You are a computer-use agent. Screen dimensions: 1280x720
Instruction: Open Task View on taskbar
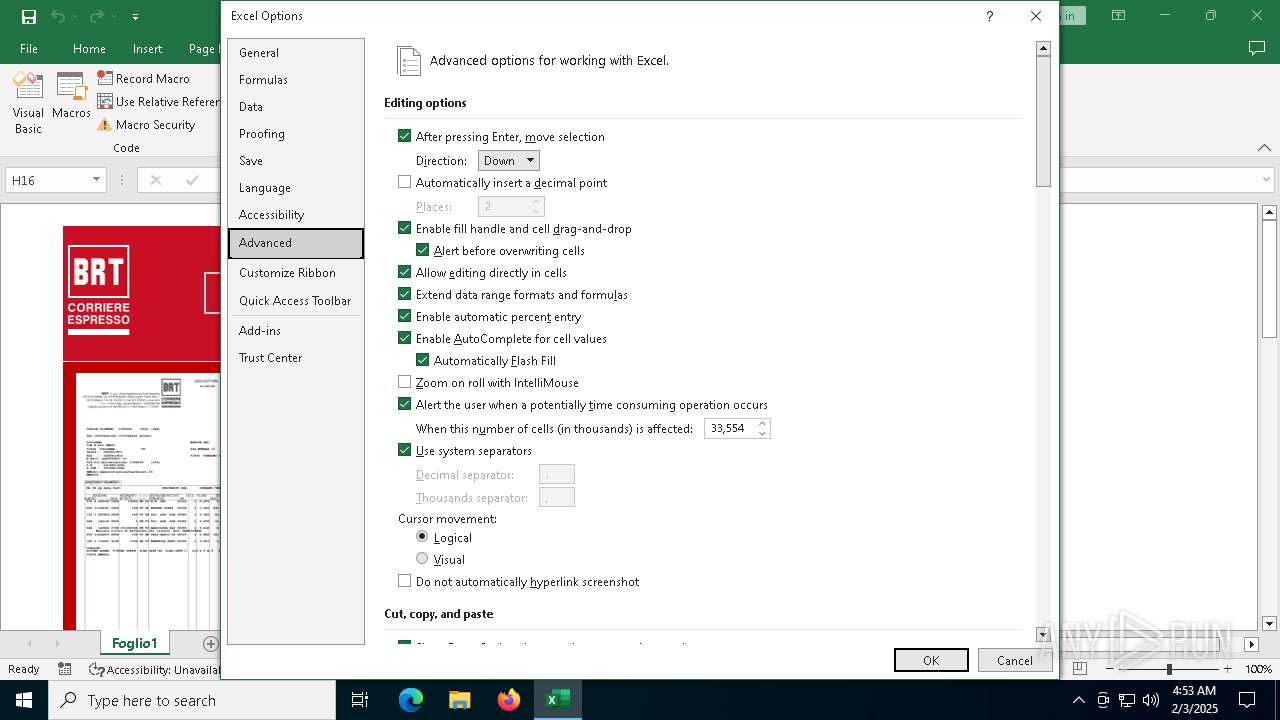(x=360, y=700)
